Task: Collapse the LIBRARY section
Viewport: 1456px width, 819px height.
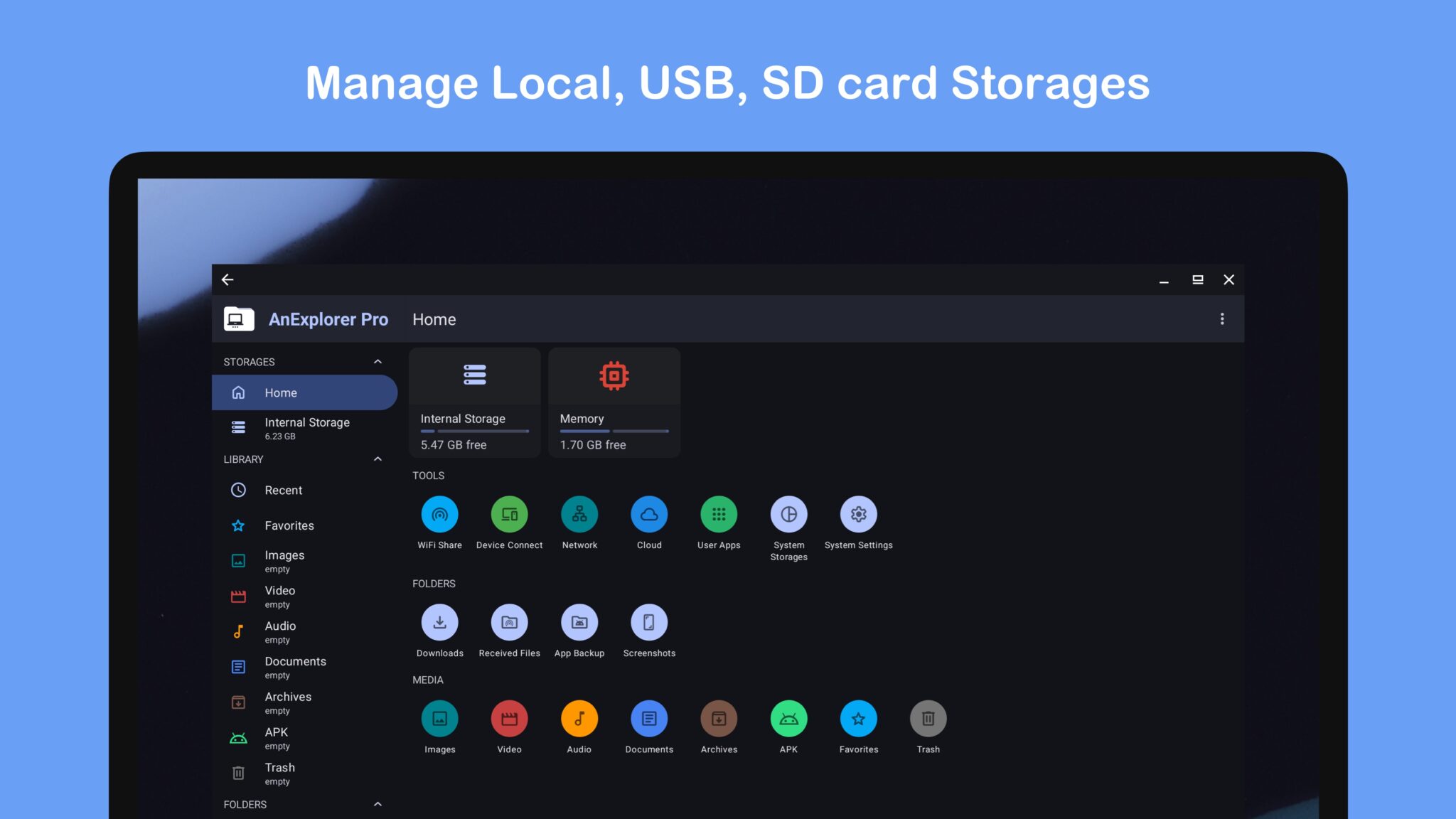Action: 378,459
